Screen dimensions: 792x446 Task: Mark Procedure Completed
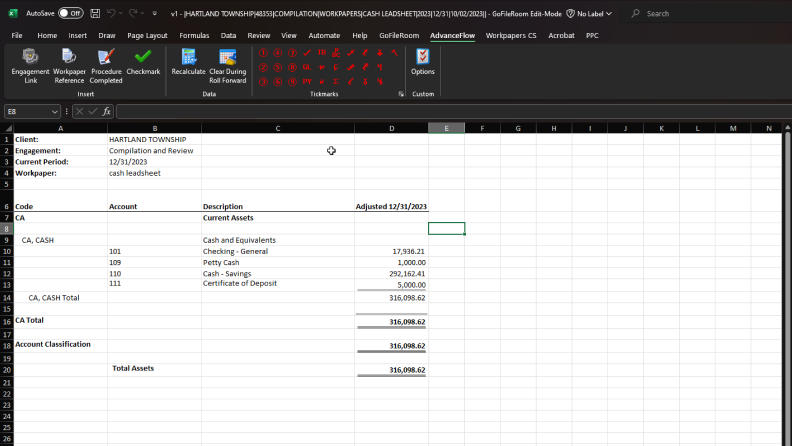tap(106, 63)
